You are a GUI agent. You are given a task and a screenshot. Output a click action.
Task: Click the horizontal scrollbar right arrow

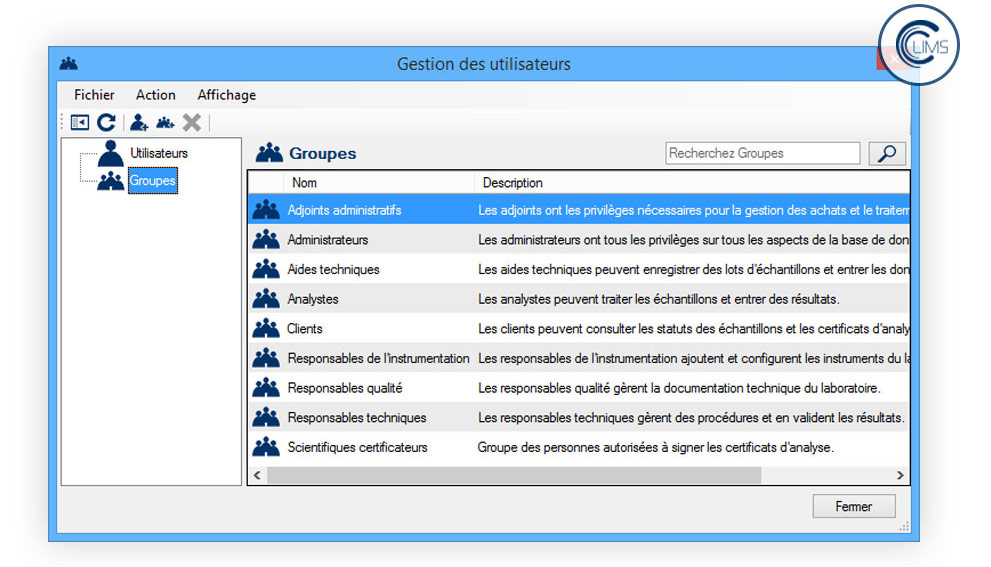click(900, 476)
